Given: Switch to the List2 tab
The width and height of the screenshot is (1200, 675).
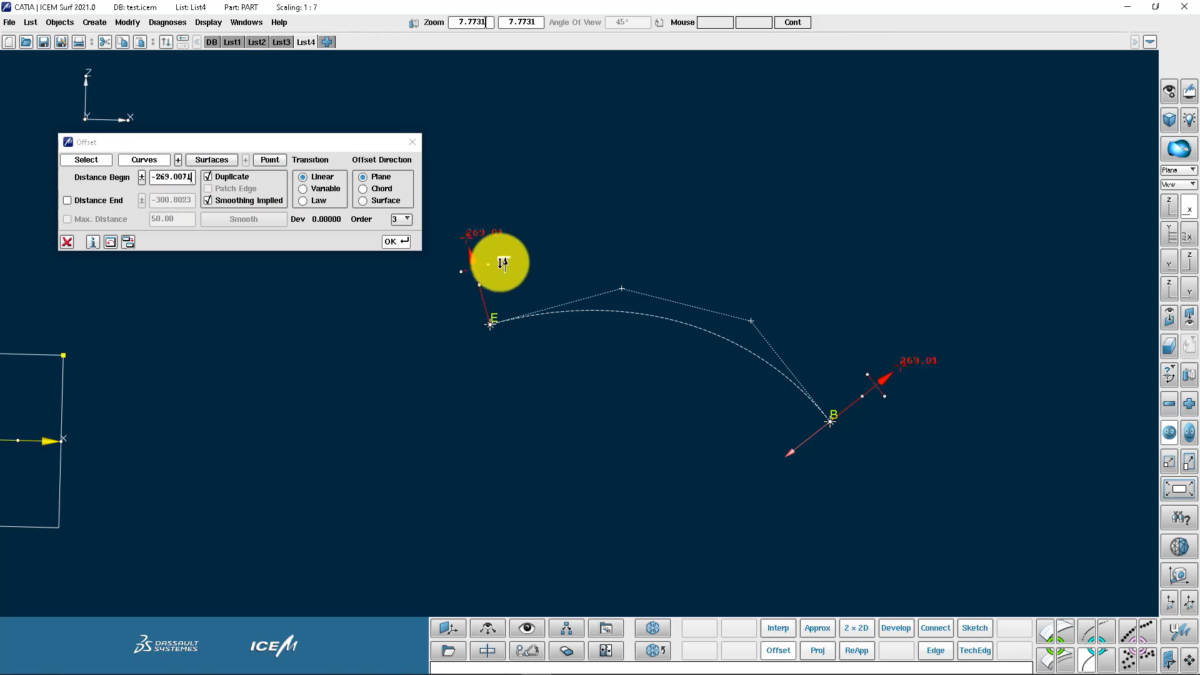Looking at the screenshot, I should [257, 42].
